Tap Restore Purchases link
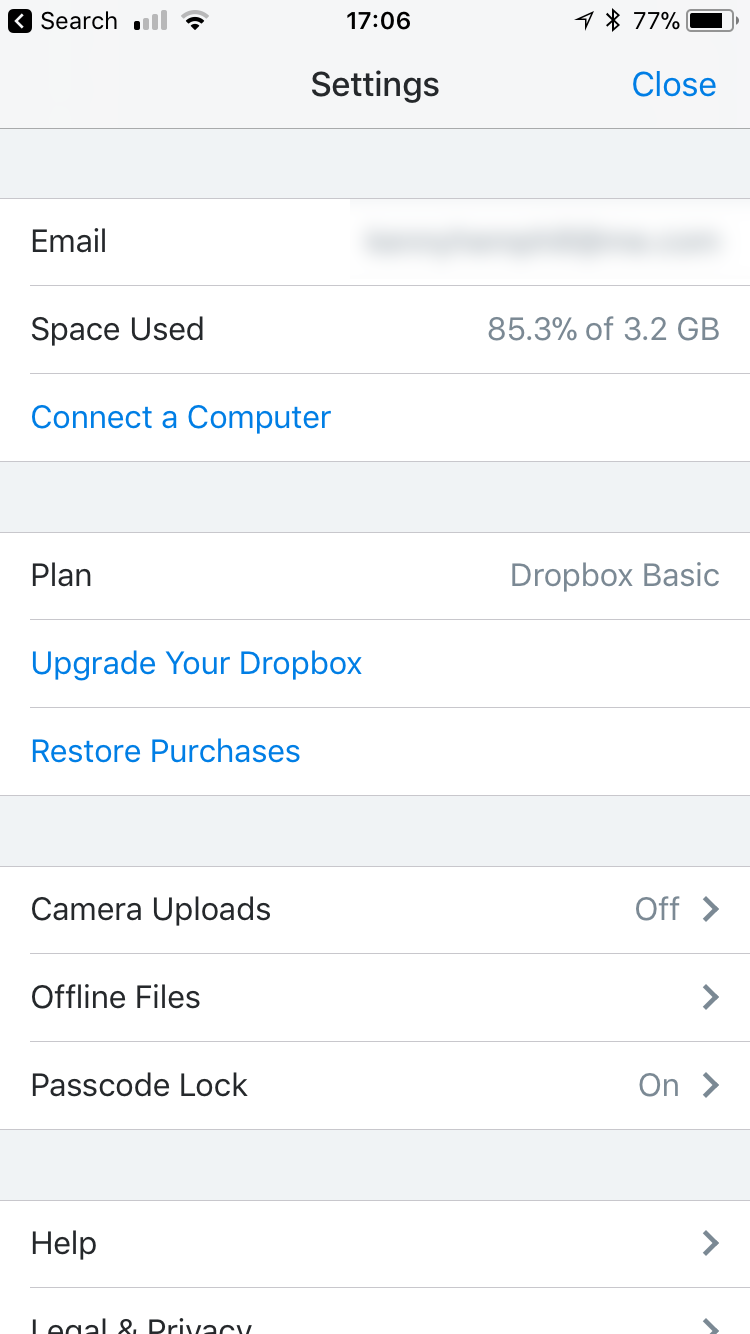Screen dimensions: 750x1334 (x=166, y=751)
